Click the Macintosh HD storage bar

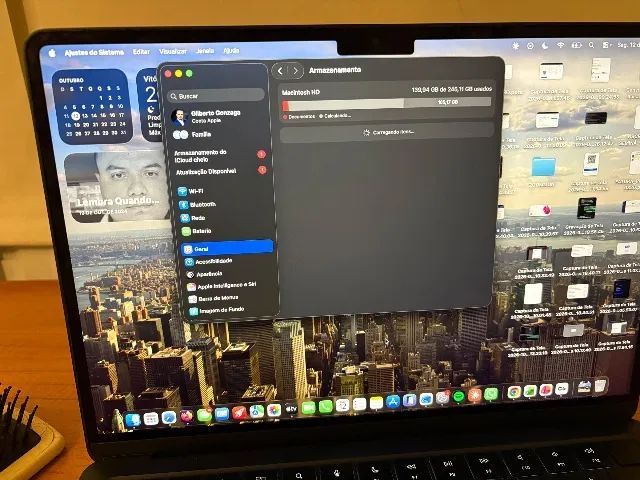coord(387,104)
